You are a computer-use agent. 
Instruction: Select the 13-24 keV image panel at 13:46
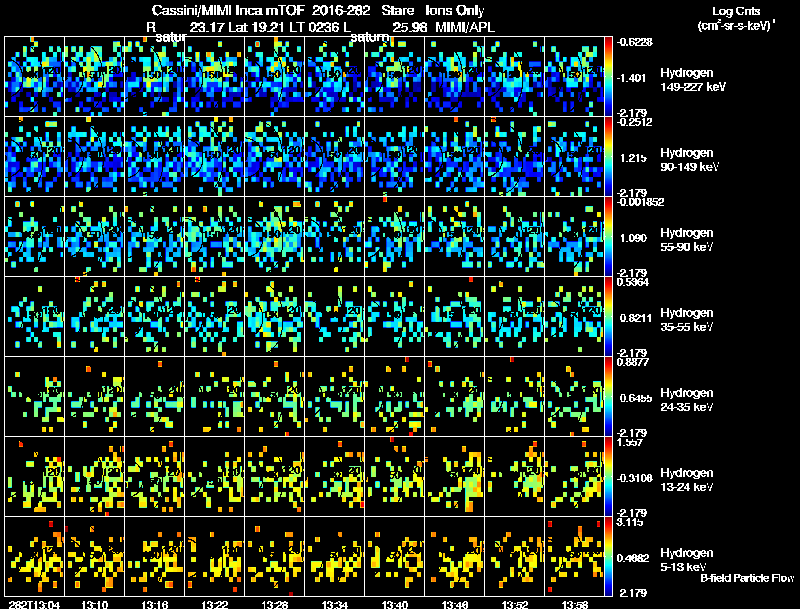[x=455, y=477]
